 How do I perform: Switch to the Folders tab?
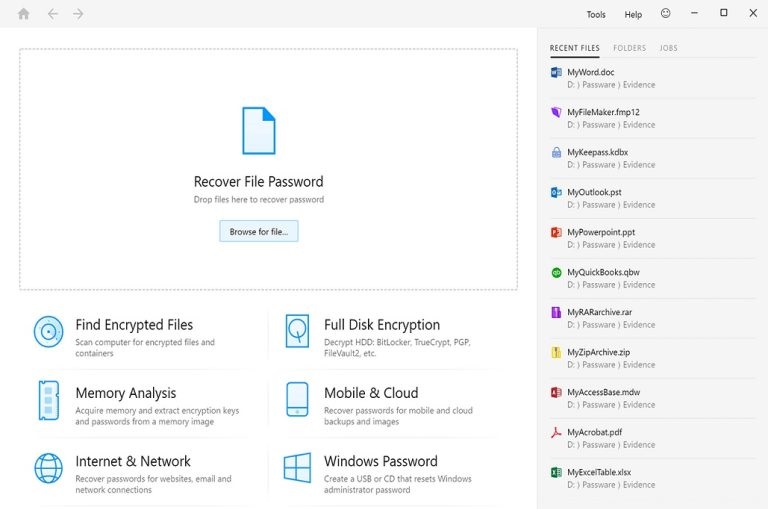629,48
